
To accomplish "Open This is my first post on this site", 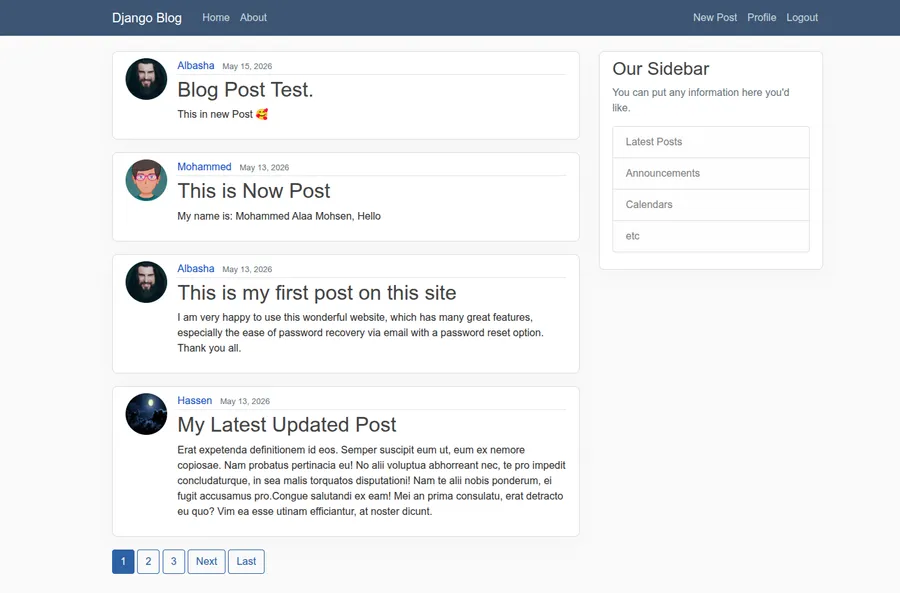I will [317, 293].
